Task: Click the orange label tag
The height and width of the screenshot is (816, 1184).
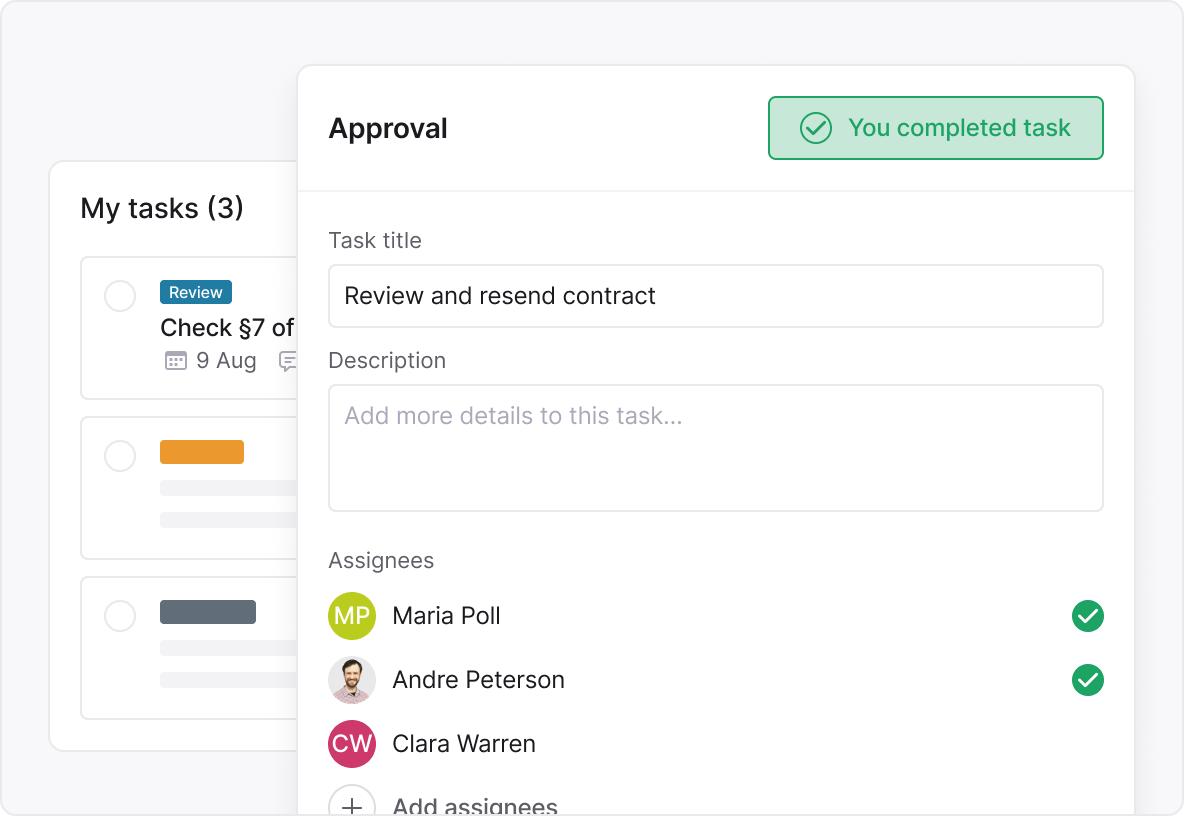Action: (x=202, y=452)
